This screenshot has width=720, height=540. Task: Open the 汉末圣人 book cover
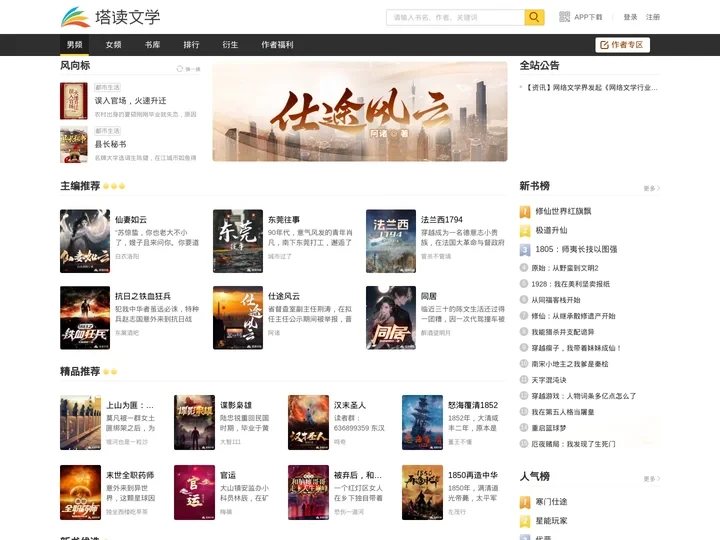[x=308, y=422]
